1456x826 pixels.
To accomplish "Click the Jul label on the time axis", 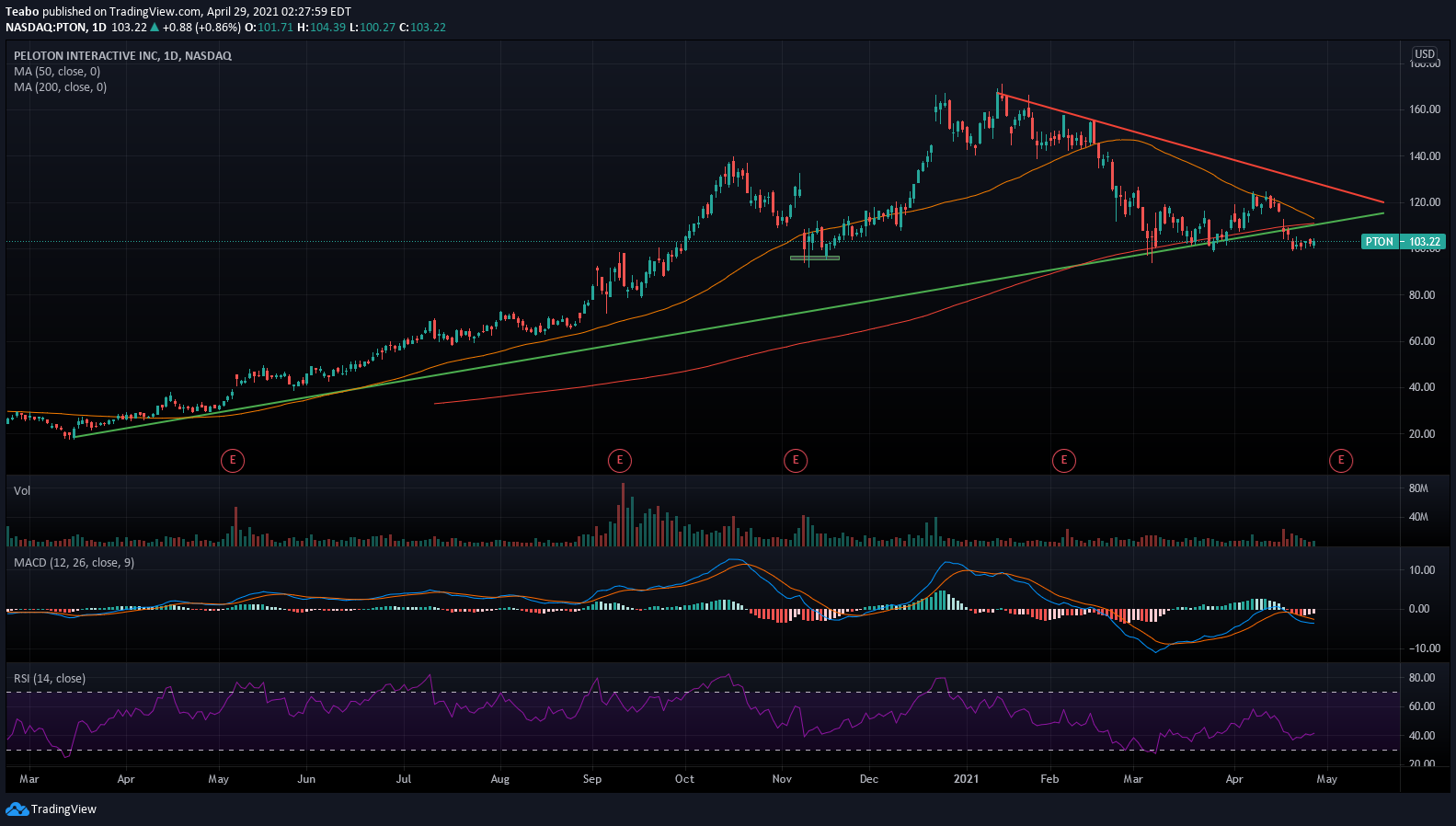I will pos(403,779).
